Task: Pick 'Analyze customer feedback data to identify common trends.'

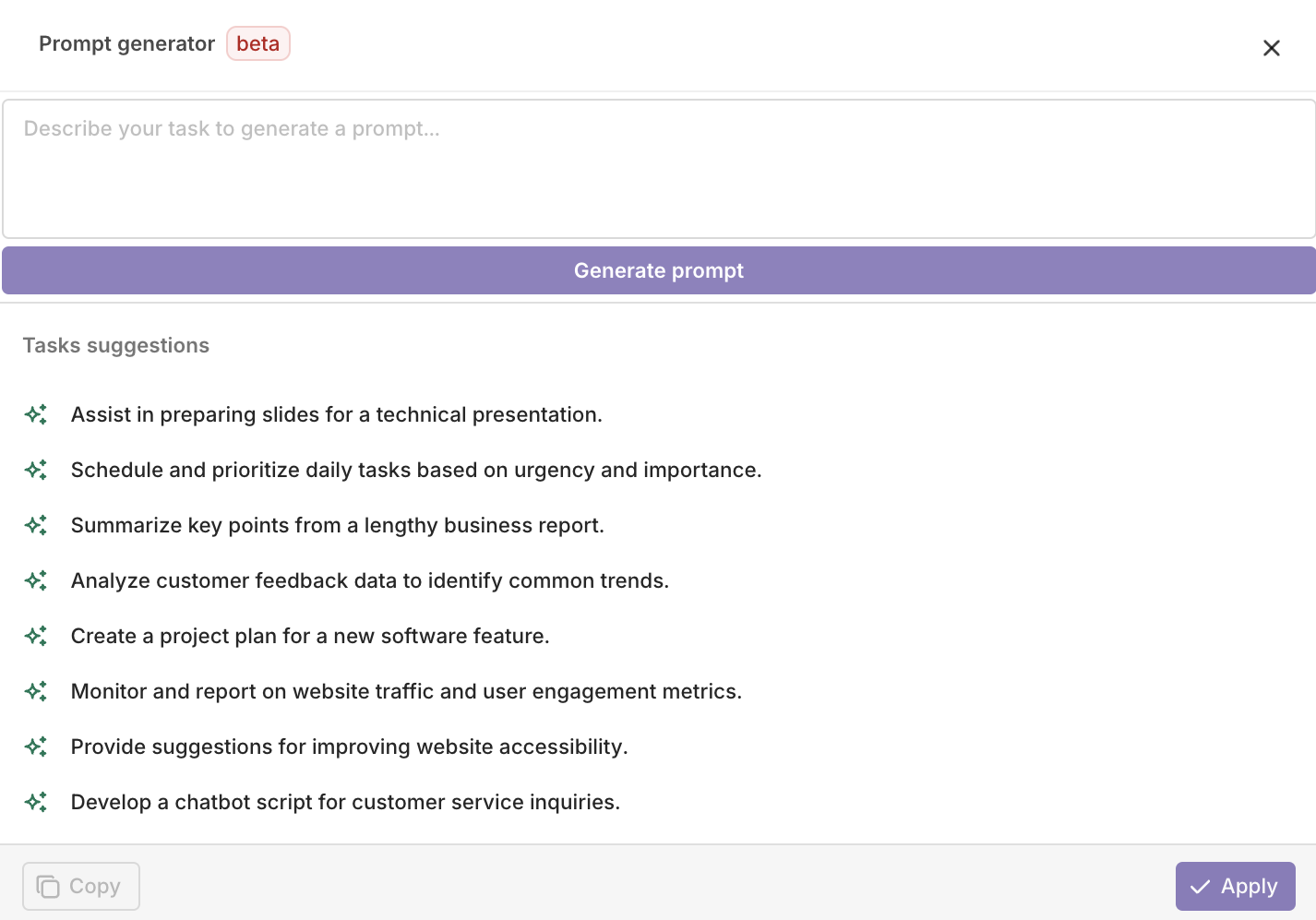Action: tap(370, 580)
